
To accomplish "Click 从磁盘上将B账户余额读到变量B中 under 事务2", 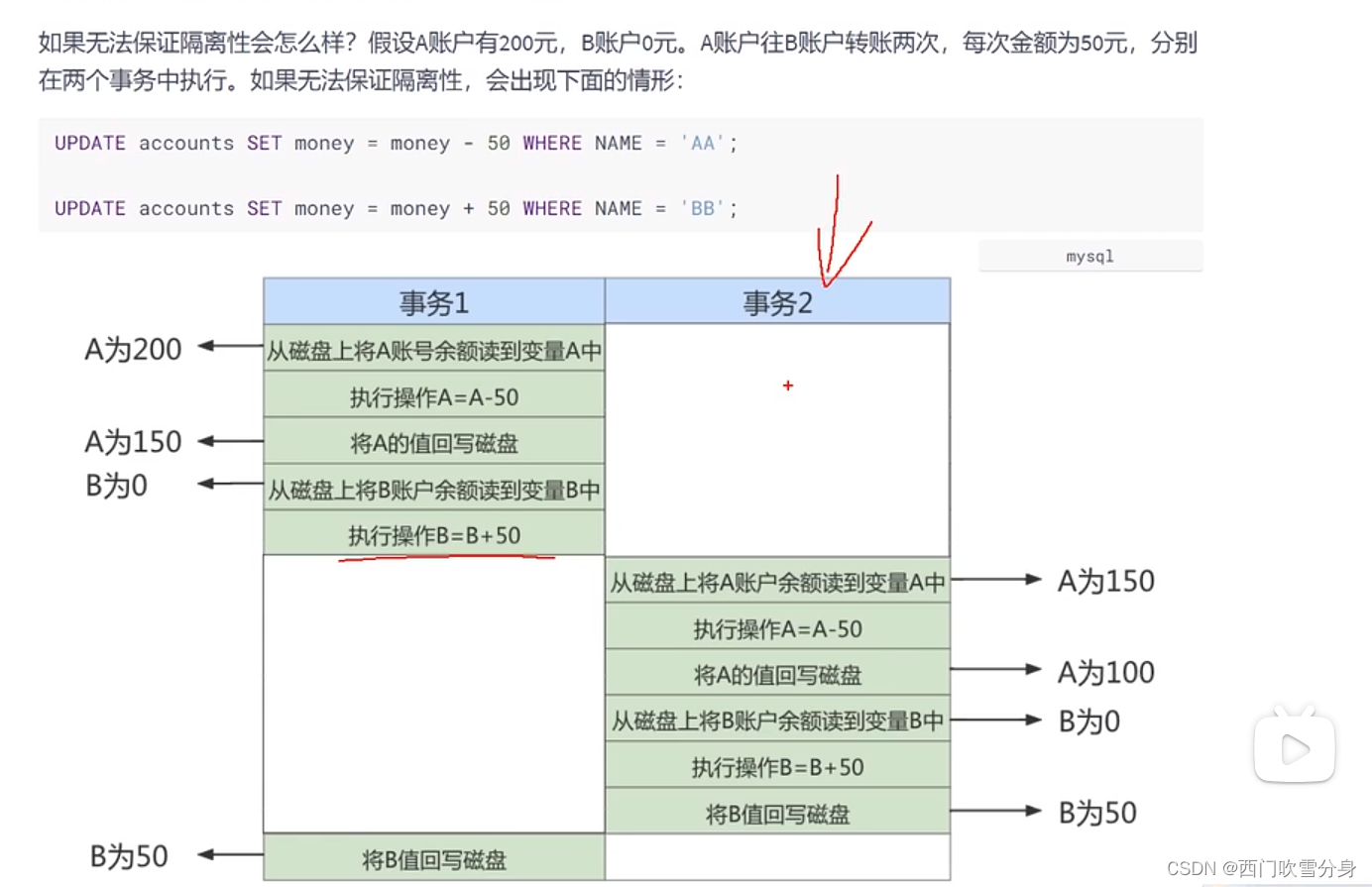I will point(778,720).
